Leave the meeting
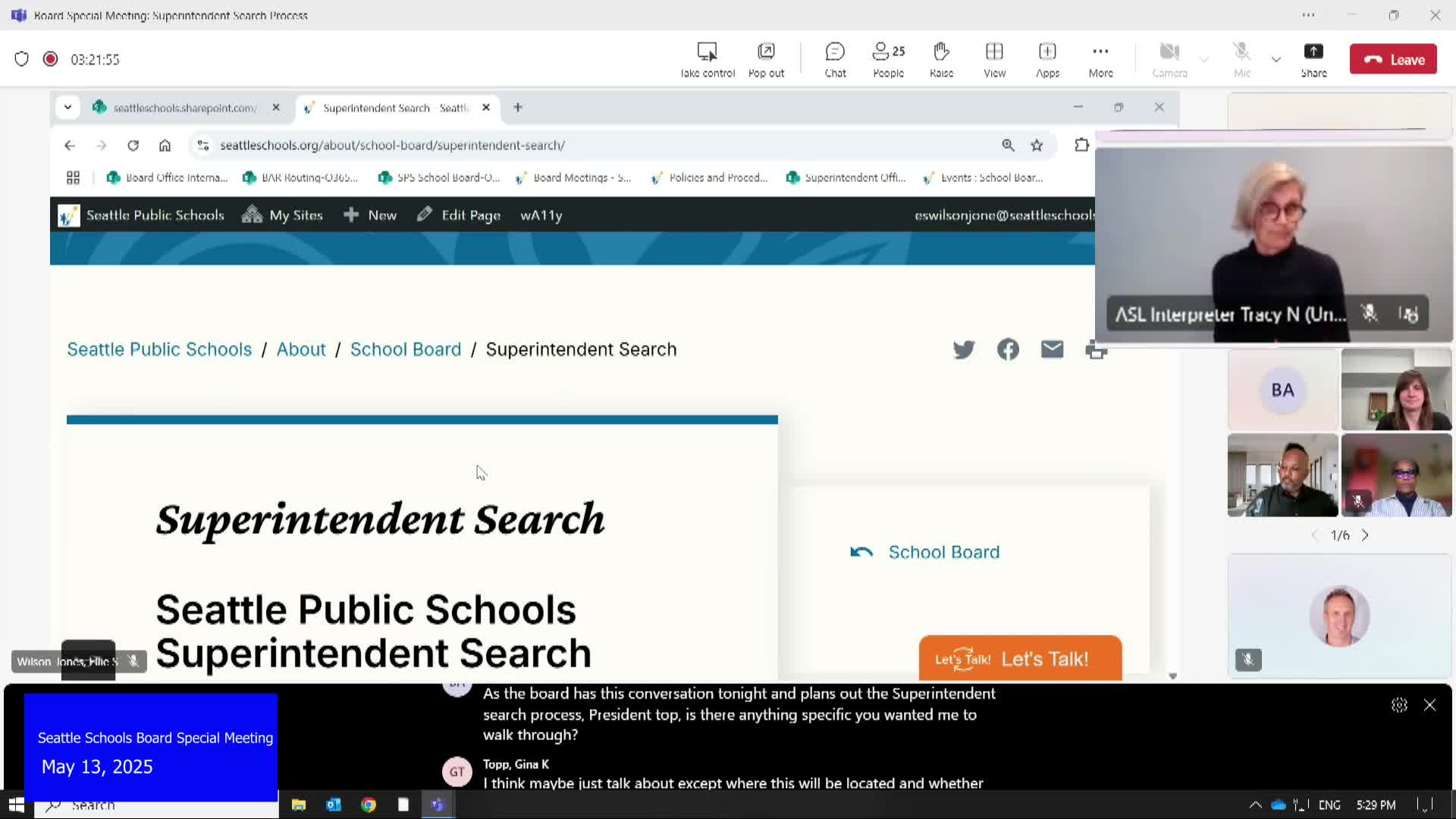This screenshot has height=819, width=1456. [x=1393, y=59]
